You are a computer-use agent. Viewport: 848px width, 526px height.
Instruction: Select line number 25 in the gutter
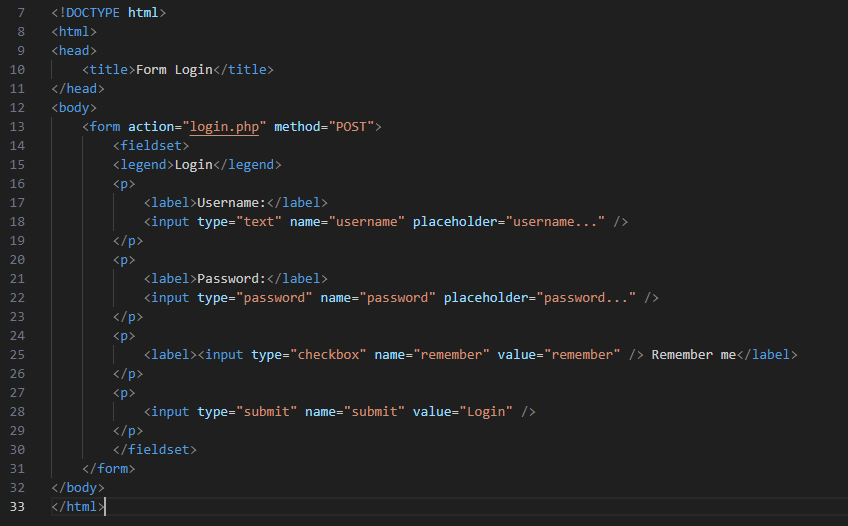(17, 355)
